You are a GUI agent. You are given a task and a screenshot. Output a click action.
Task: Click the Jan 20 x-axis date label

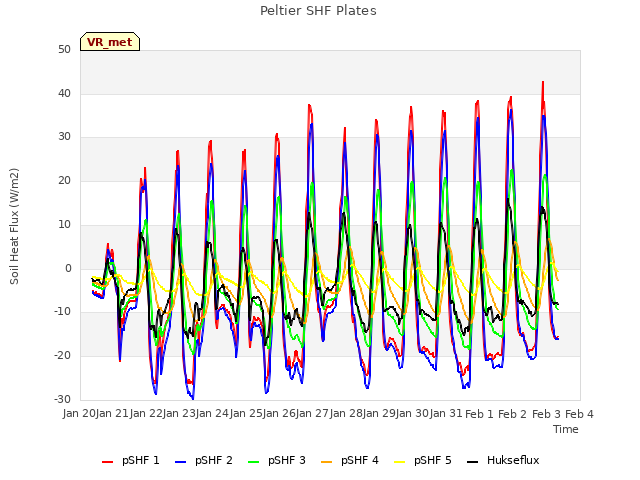coord(79,414)
